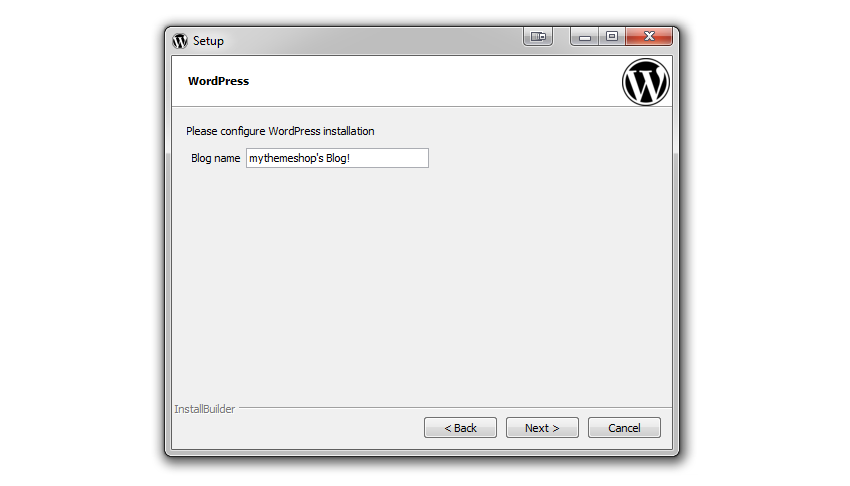Close the Setup window
This screenshot has height=486, width=850.
point(649,36)
